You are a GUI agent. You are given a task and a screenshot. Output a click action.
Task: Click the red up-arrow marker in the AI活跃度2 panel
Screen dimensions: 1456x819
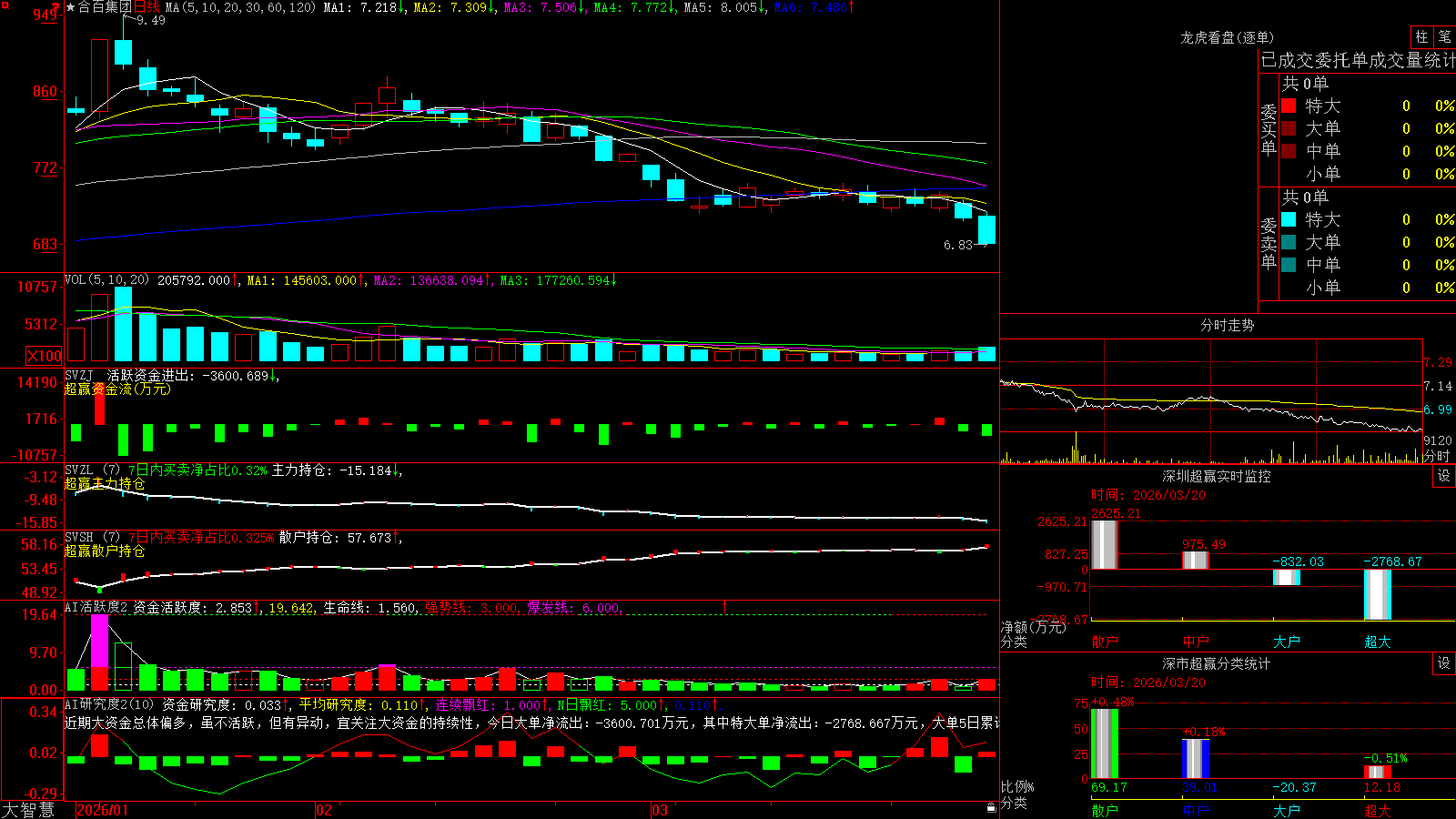[x=725, y=606]
